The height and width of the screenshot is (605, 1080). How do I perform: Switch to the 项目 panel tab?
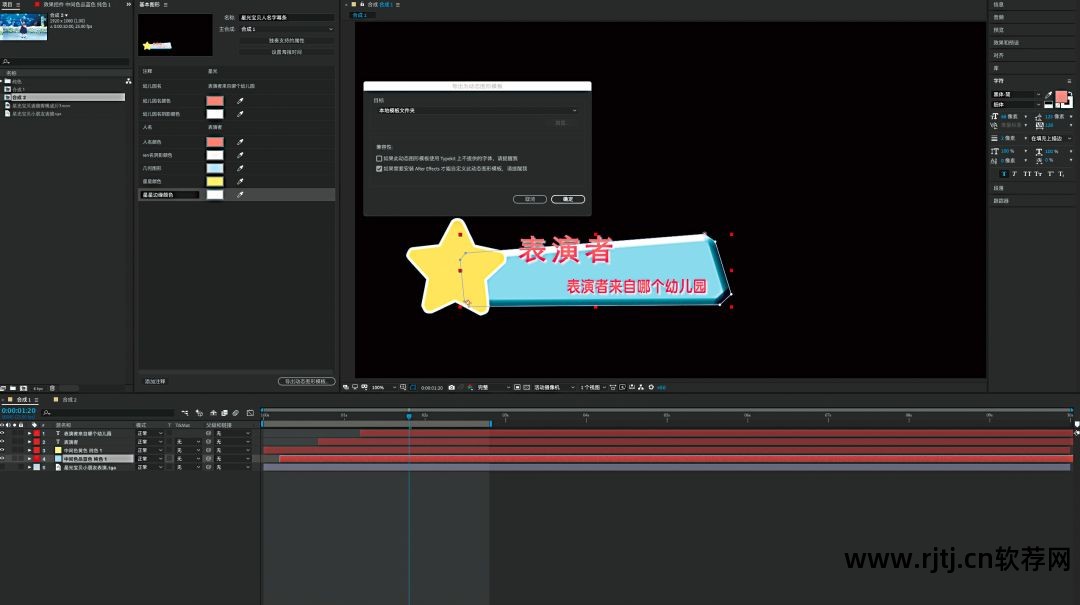click(8, 4)
